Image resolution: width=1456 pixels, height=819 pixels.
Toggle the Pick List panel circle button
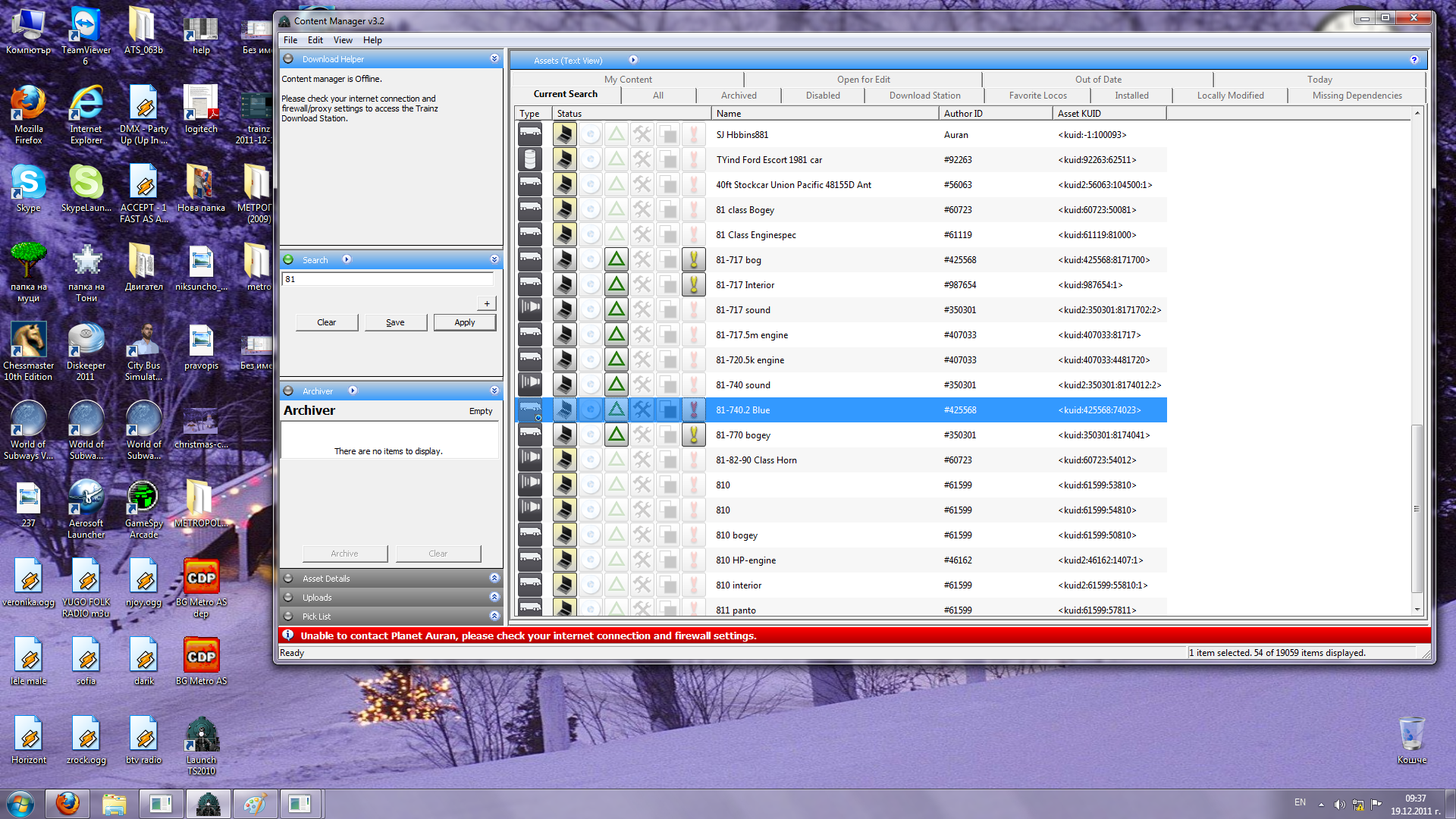pyautogui.click(x=288, y=617)
